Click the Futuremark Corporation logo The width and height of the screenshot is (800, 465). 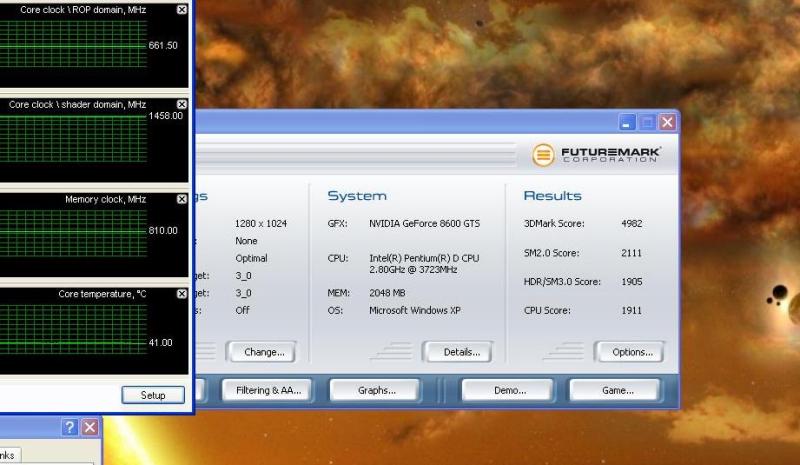(596, 154)
